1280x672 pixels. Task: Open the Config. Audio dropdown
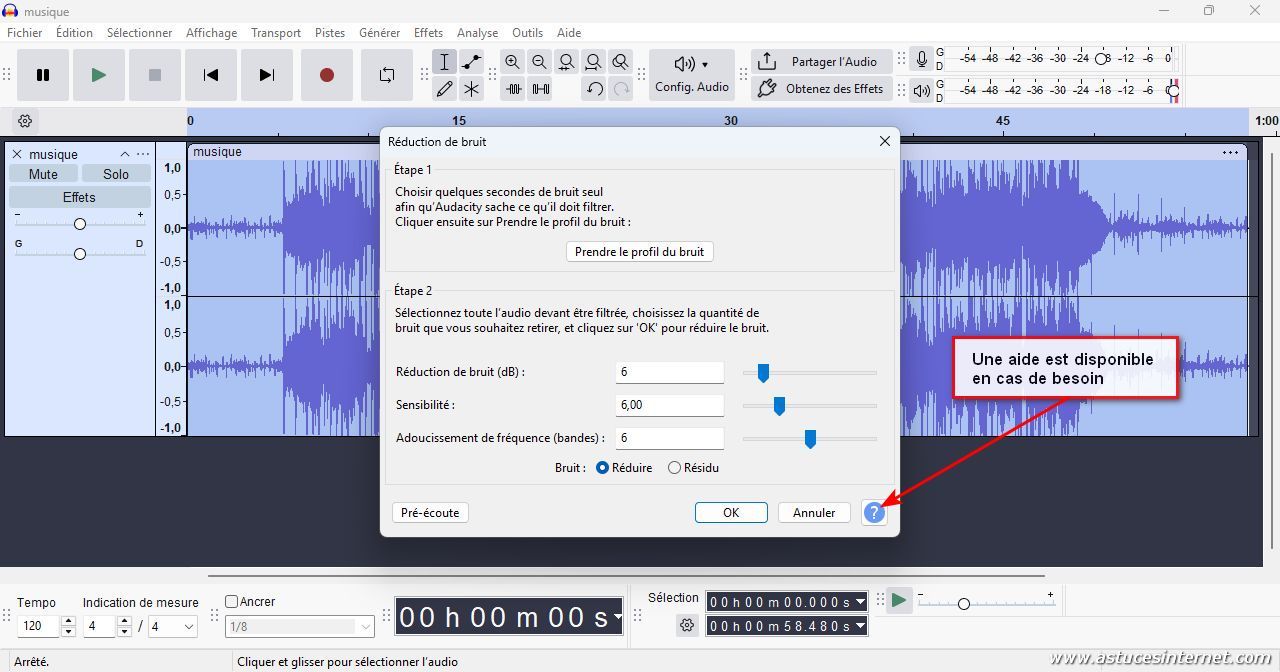[692, 75]
